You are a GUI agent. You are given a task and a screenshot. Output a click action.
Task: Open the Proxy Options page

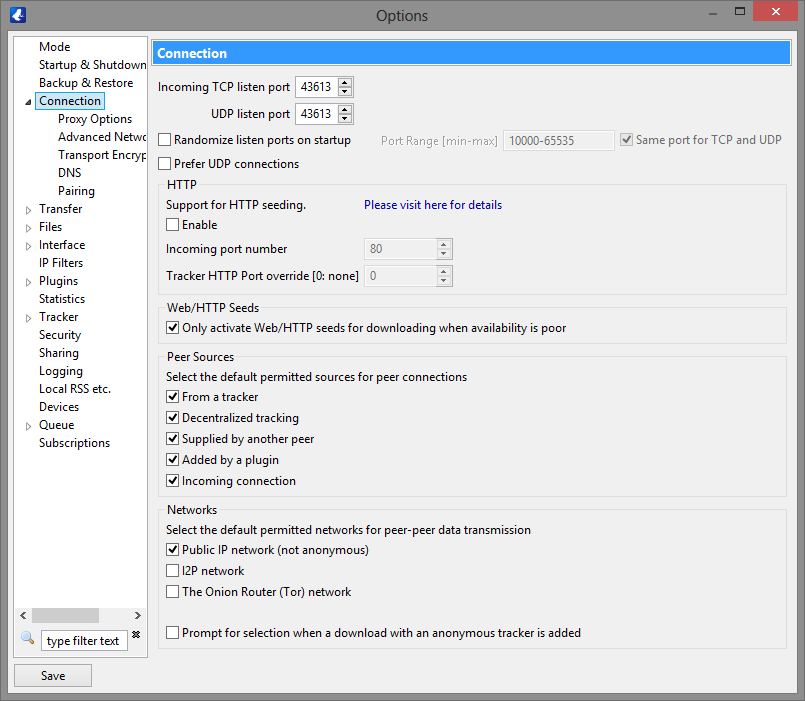[94, 119]
